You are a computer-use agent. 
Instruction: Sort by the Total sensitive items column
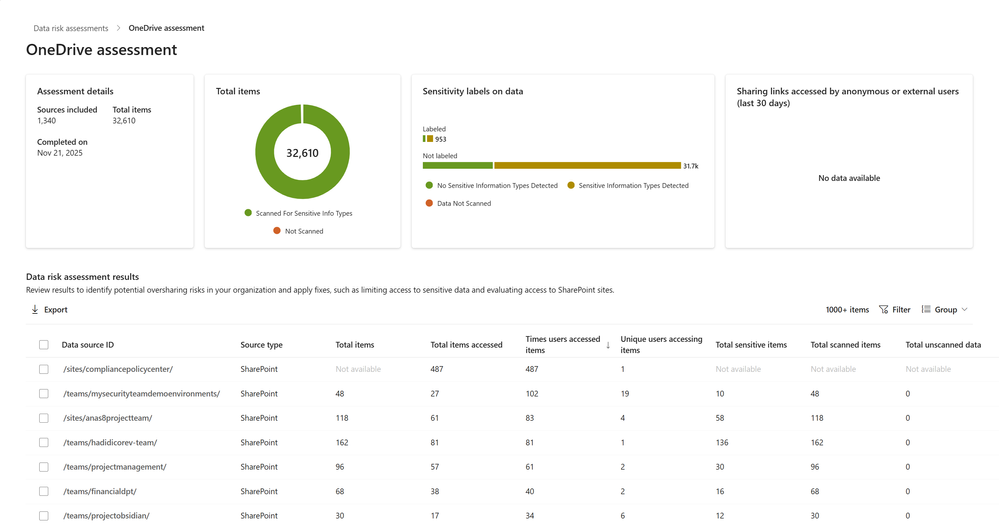(751, 345)
